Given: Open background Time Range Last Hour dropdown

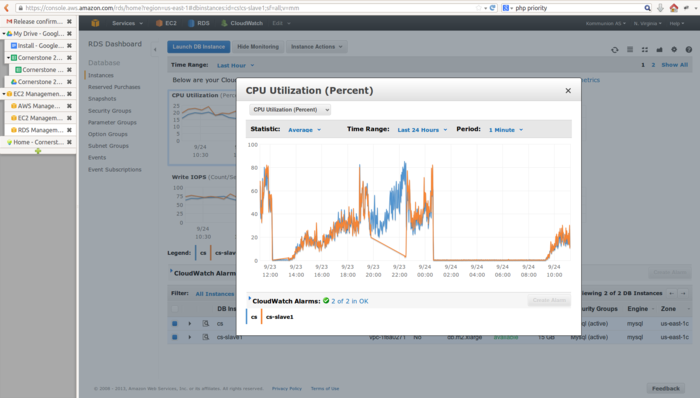Looking at the screenshot, I should 235,65.
